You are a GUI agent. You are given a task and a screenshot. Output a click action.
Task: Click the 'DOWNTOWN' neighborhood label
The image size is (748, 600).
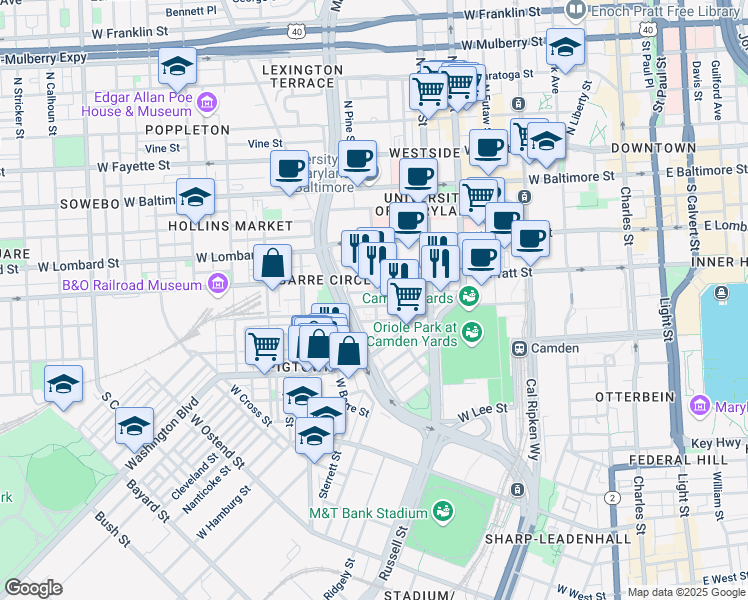tap(654, 148)
